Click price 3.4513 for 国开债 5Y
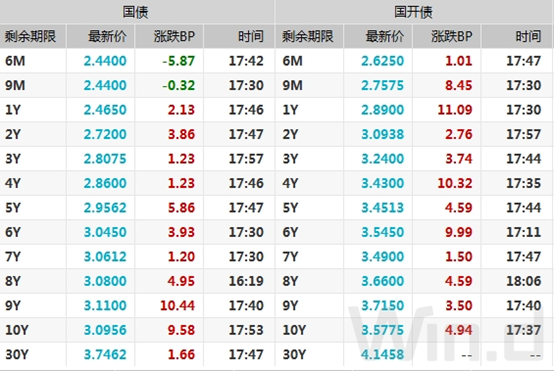This screenshot has height=371, width=554. click(382, 207)
